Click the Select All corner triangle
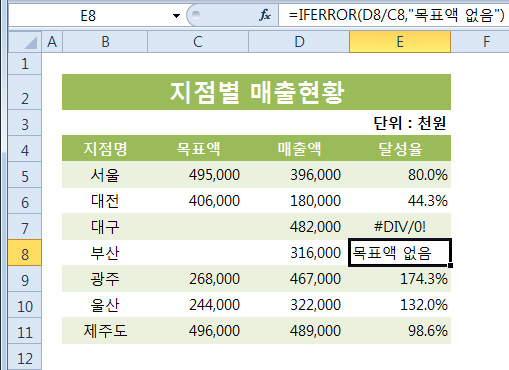The image size is (509, 370). [25, 42]
